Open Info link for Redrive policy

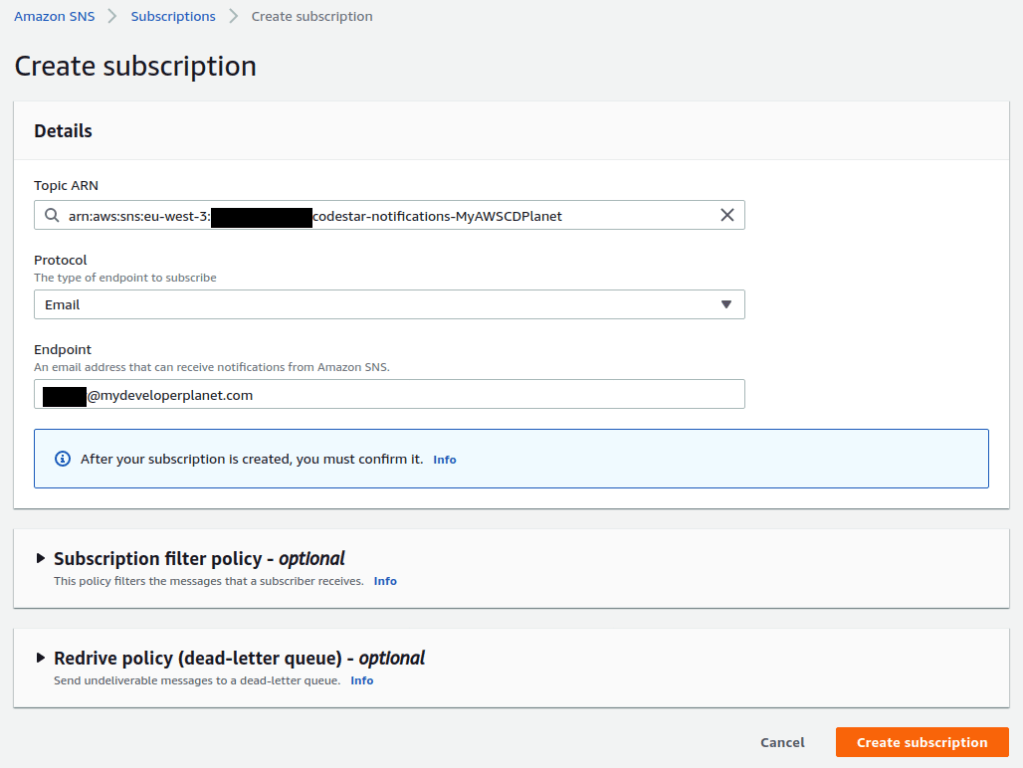361,681
